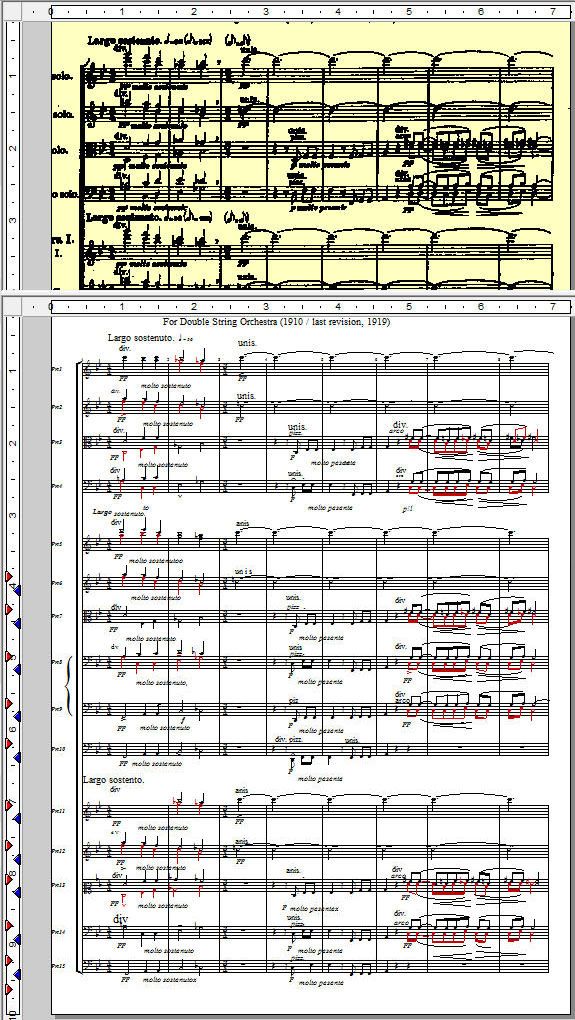Click horizontal ruler of the scanned image pane
Image resolution: width=575 pixels, height=1020 pixels.
[311, 12]
